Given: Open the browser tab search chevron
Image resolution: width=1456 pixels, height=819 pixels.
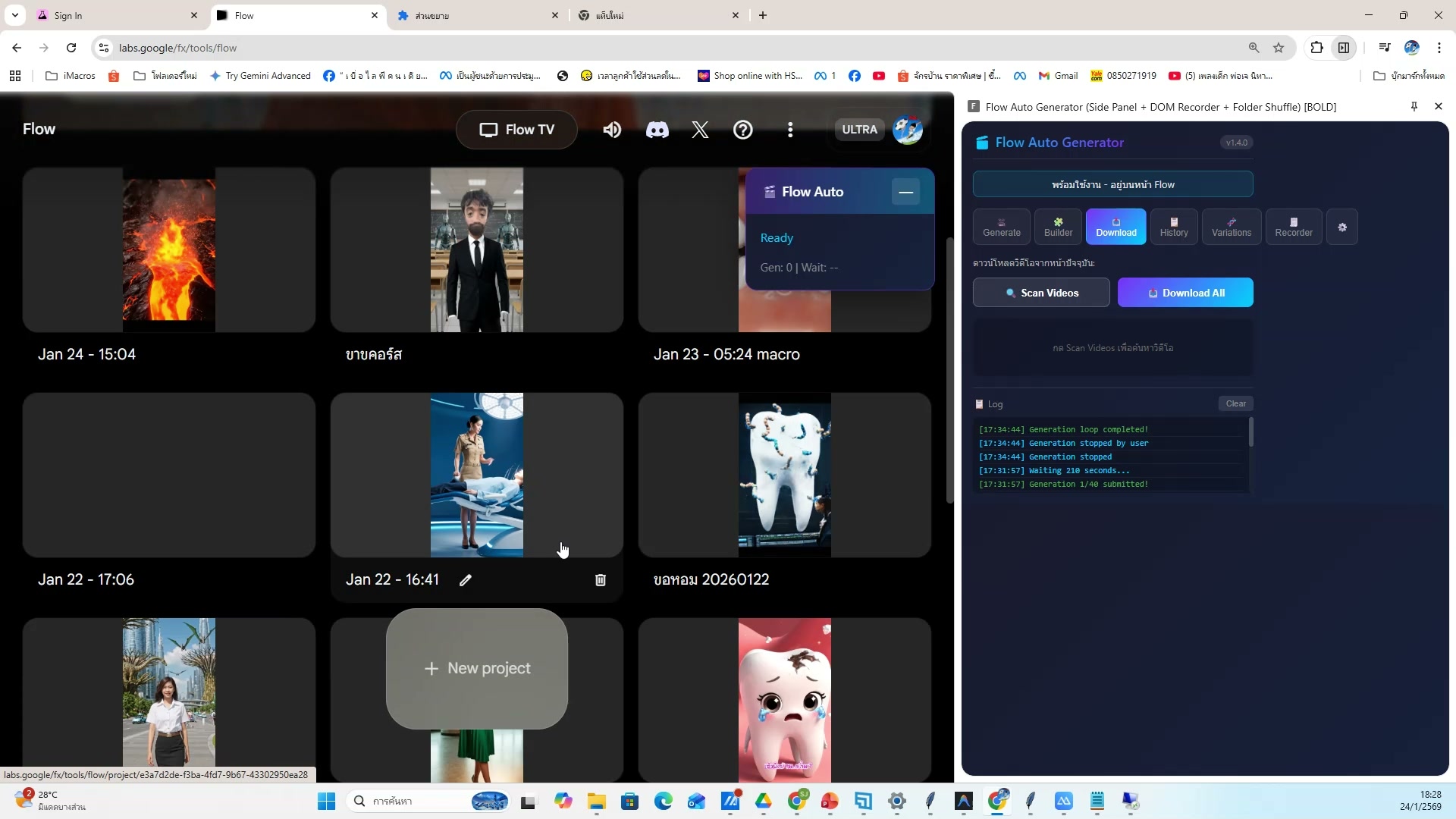Looking at the screenshot, I should pyautogui.click(x=15, y=15).
